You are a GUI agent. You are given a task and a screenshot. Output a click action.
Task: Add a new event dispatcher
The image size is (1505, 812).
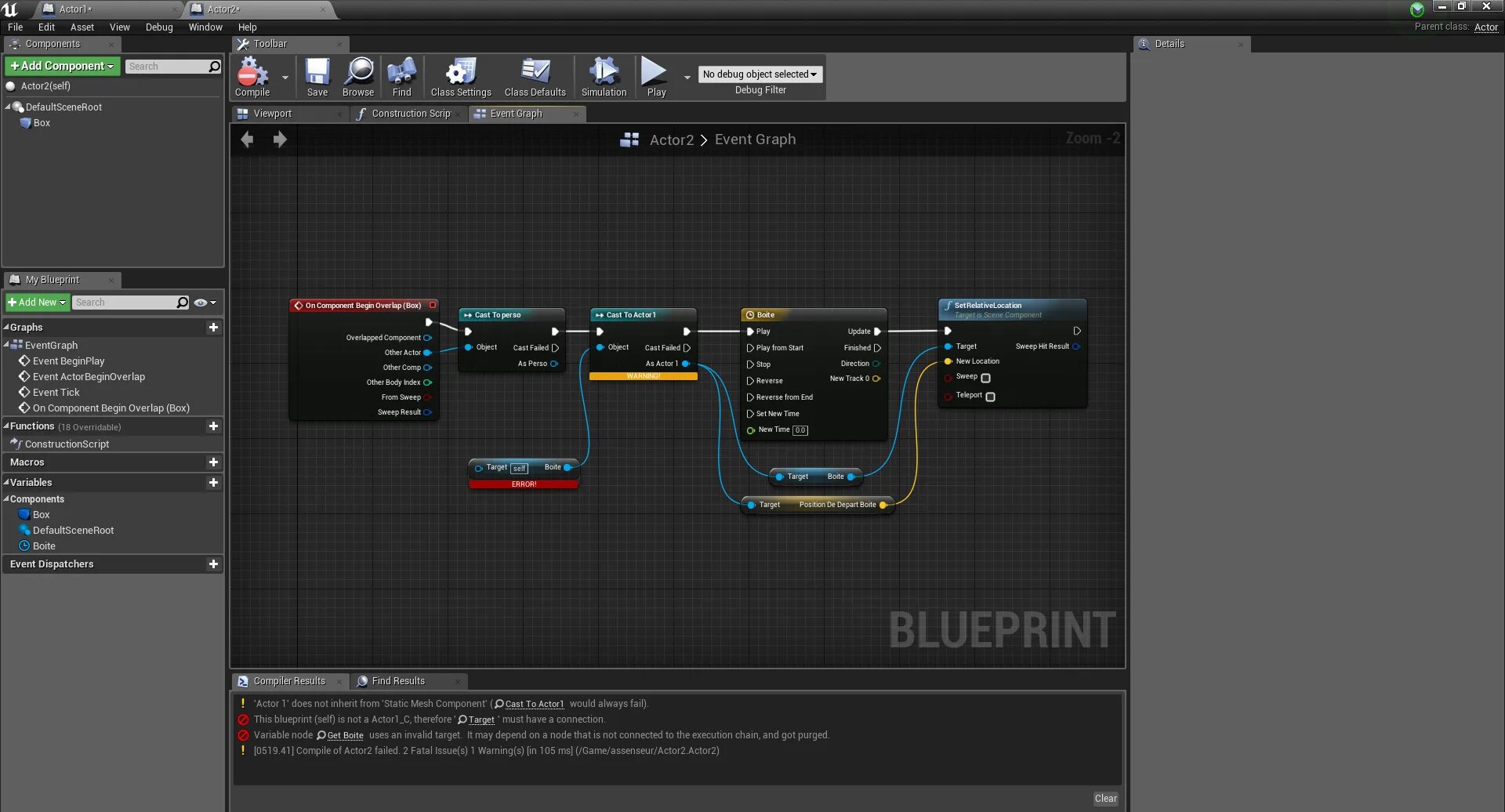(213, 564)
